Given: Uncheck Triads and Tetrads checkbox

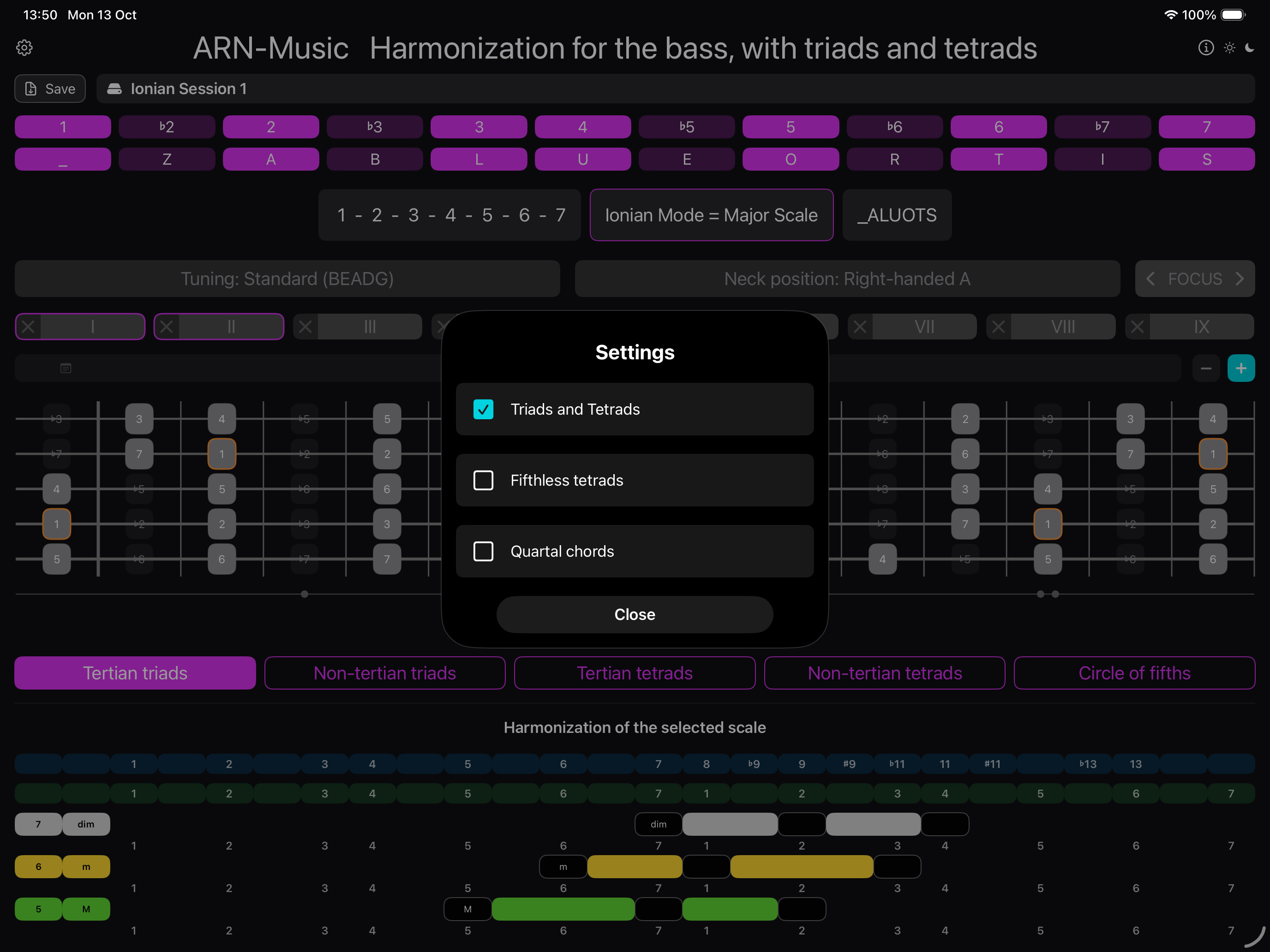Looking at the screenshot, I should 483,409.
